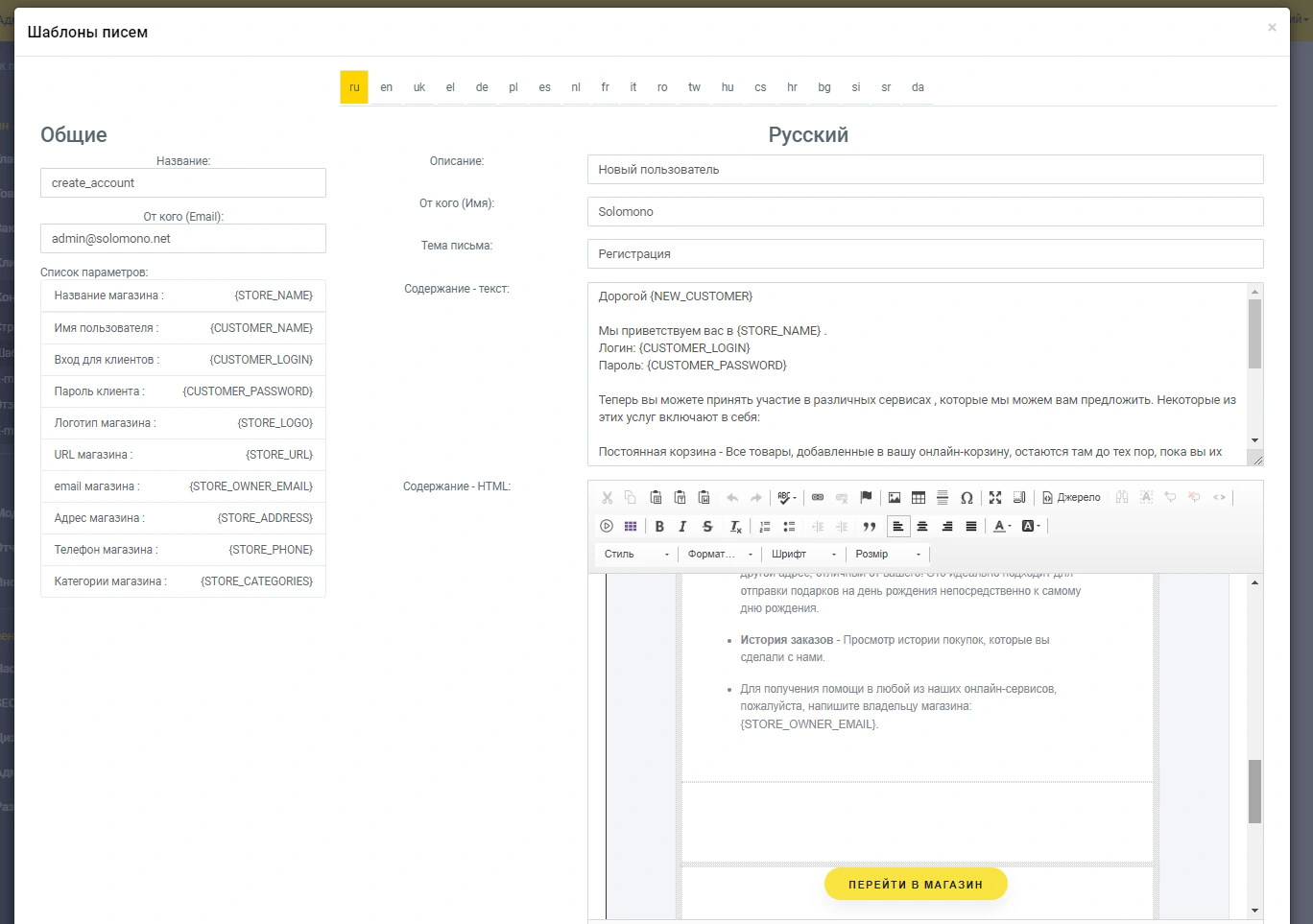This screenshot has width=1313, height=924.
Task: Insert a table via the toolbar
Action: coord(919,497)
